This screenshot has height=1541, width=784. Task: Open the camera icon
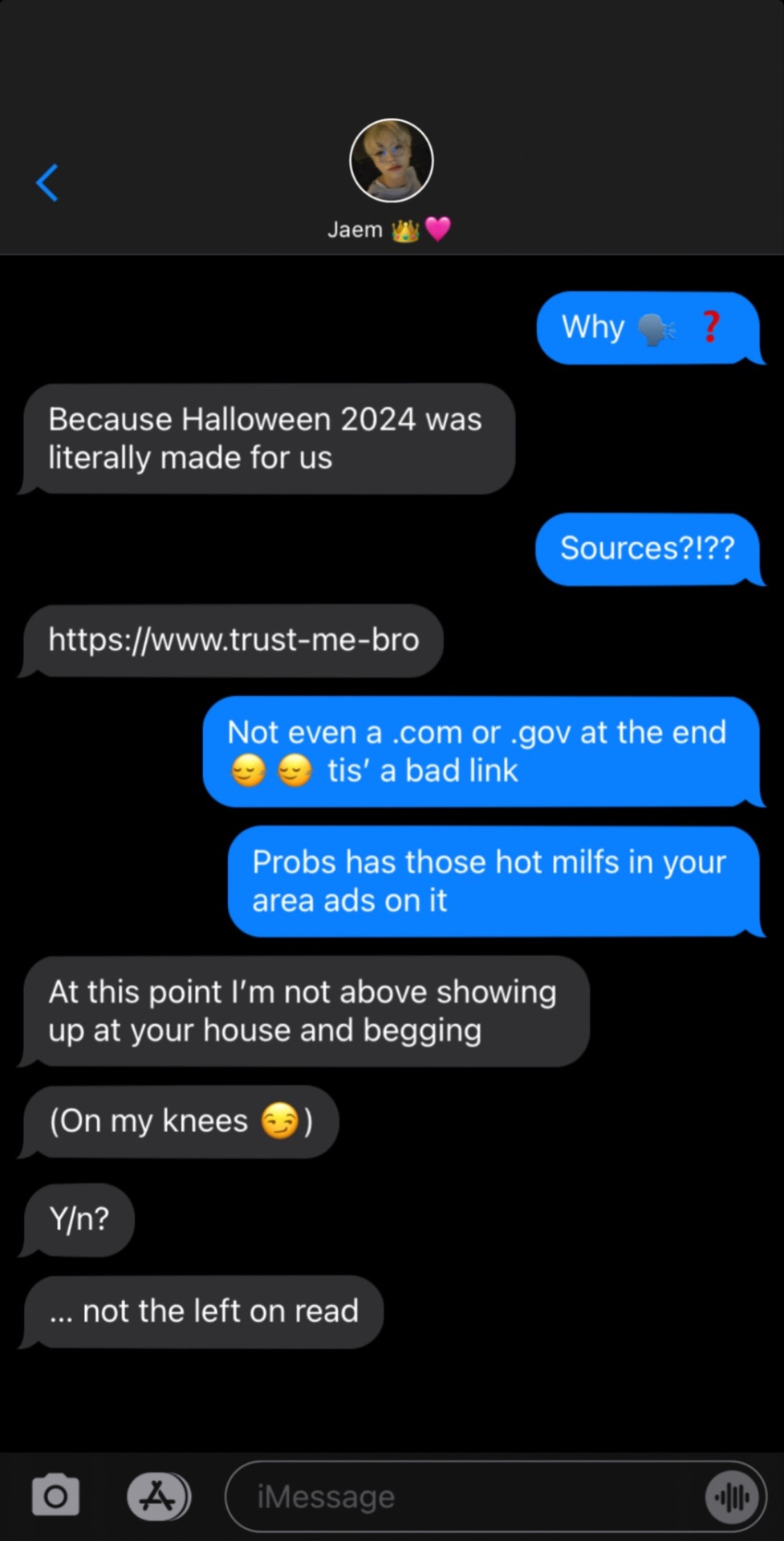tap(55, 1495)
